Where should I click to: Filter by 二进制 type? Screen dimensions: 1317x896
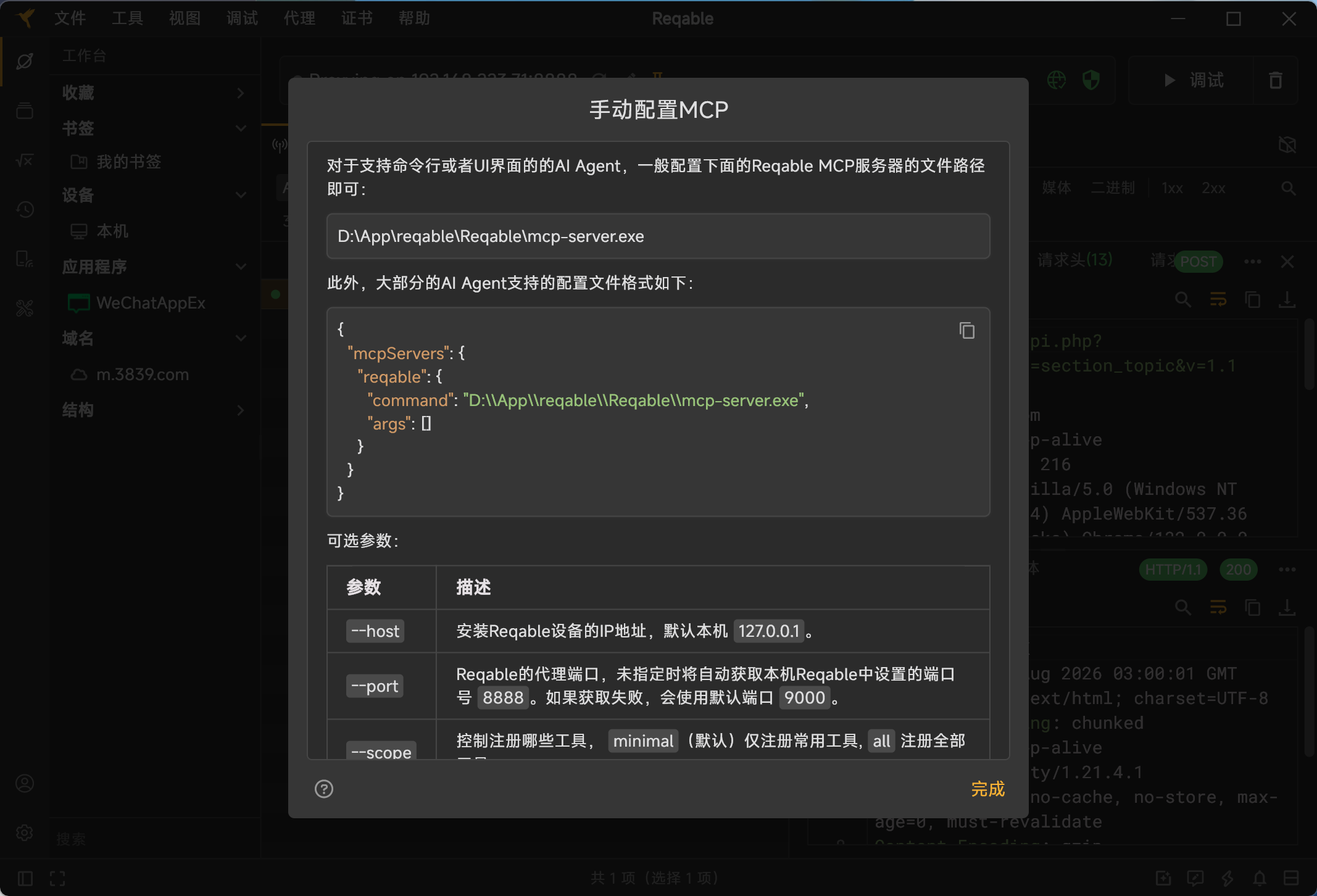(x=1113, y=188)
